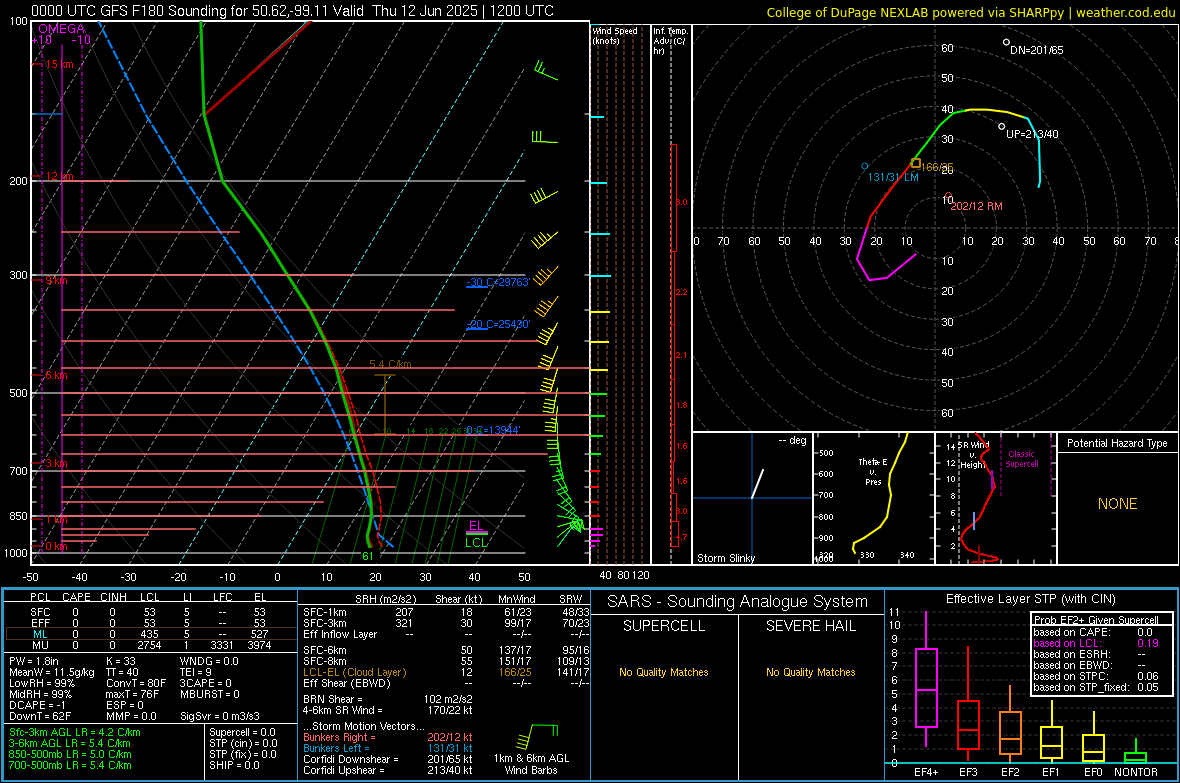Click the white storm slinky line

tap(757, 483)
